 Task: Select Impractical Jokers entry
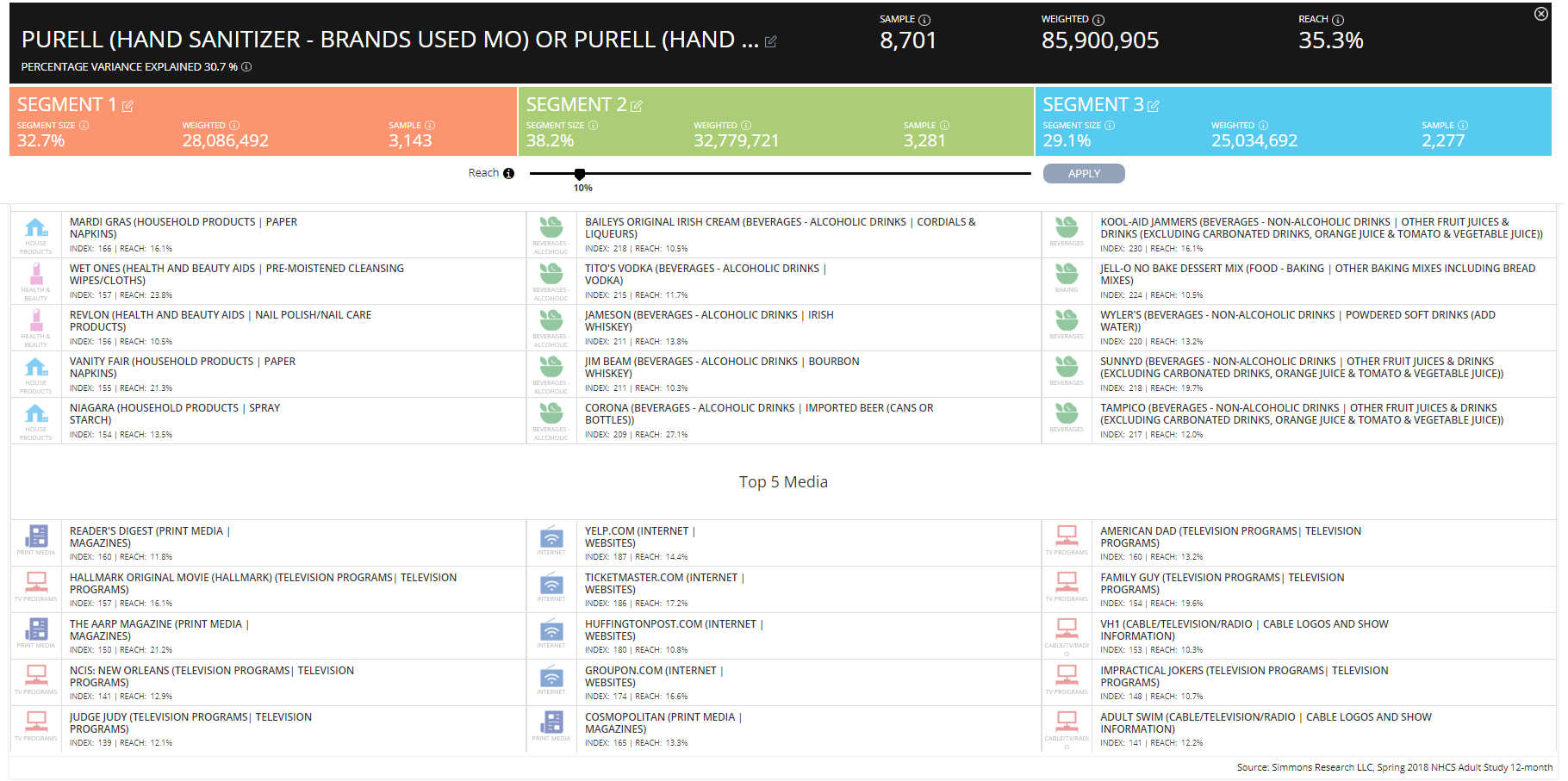point(1298,683)
